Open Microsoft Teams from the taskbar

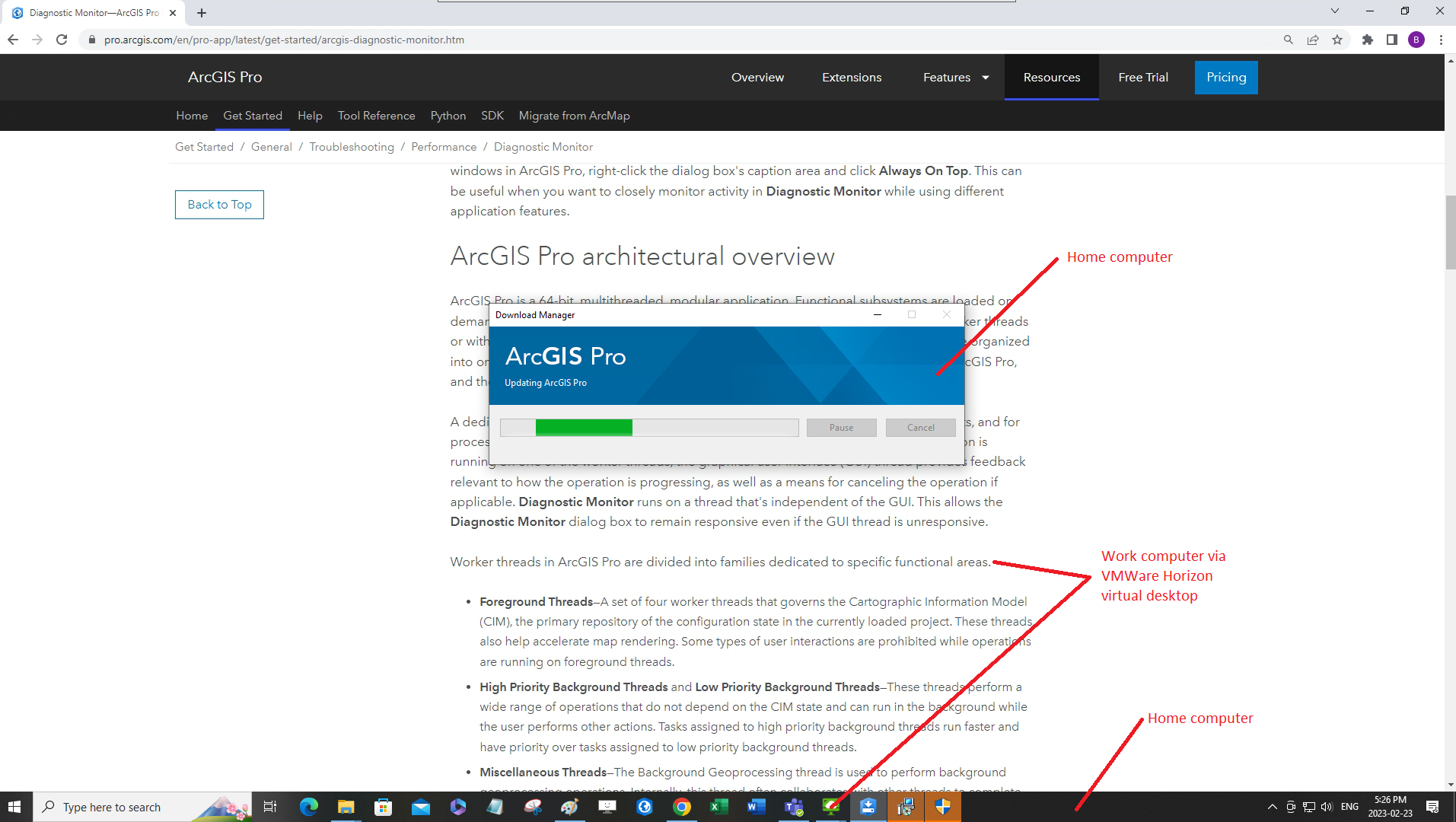tap(793, 807)
